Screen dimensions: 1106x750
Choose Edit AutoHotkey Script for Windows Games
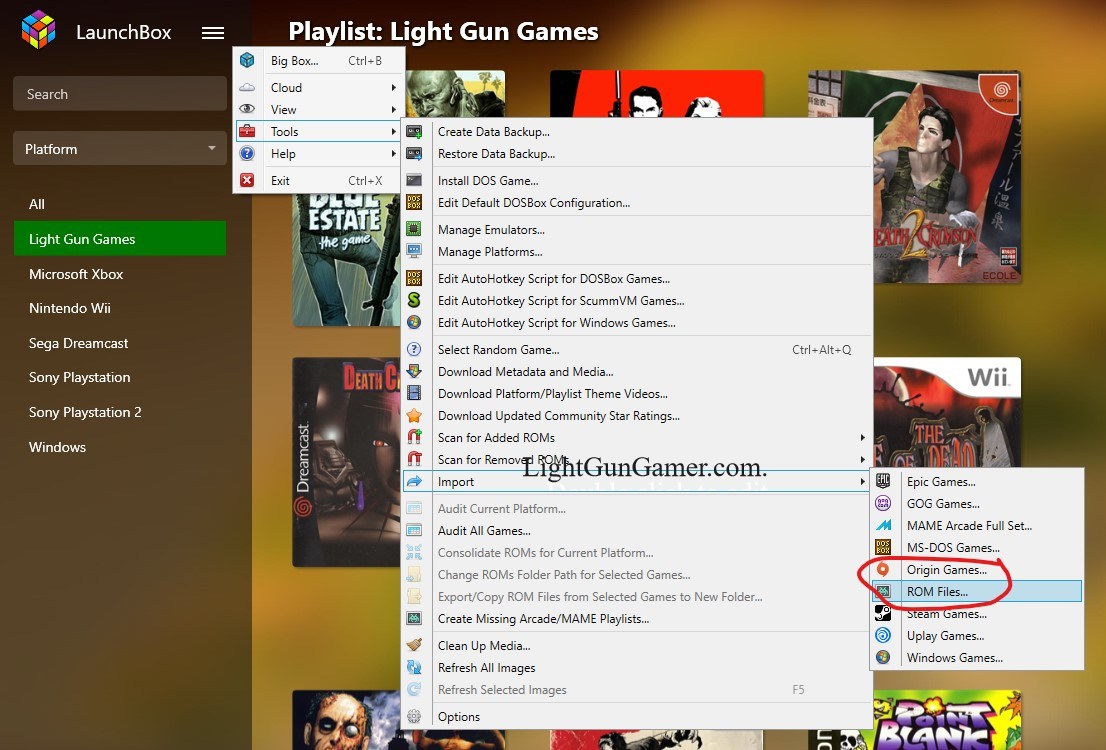click(x=637, y=322)
